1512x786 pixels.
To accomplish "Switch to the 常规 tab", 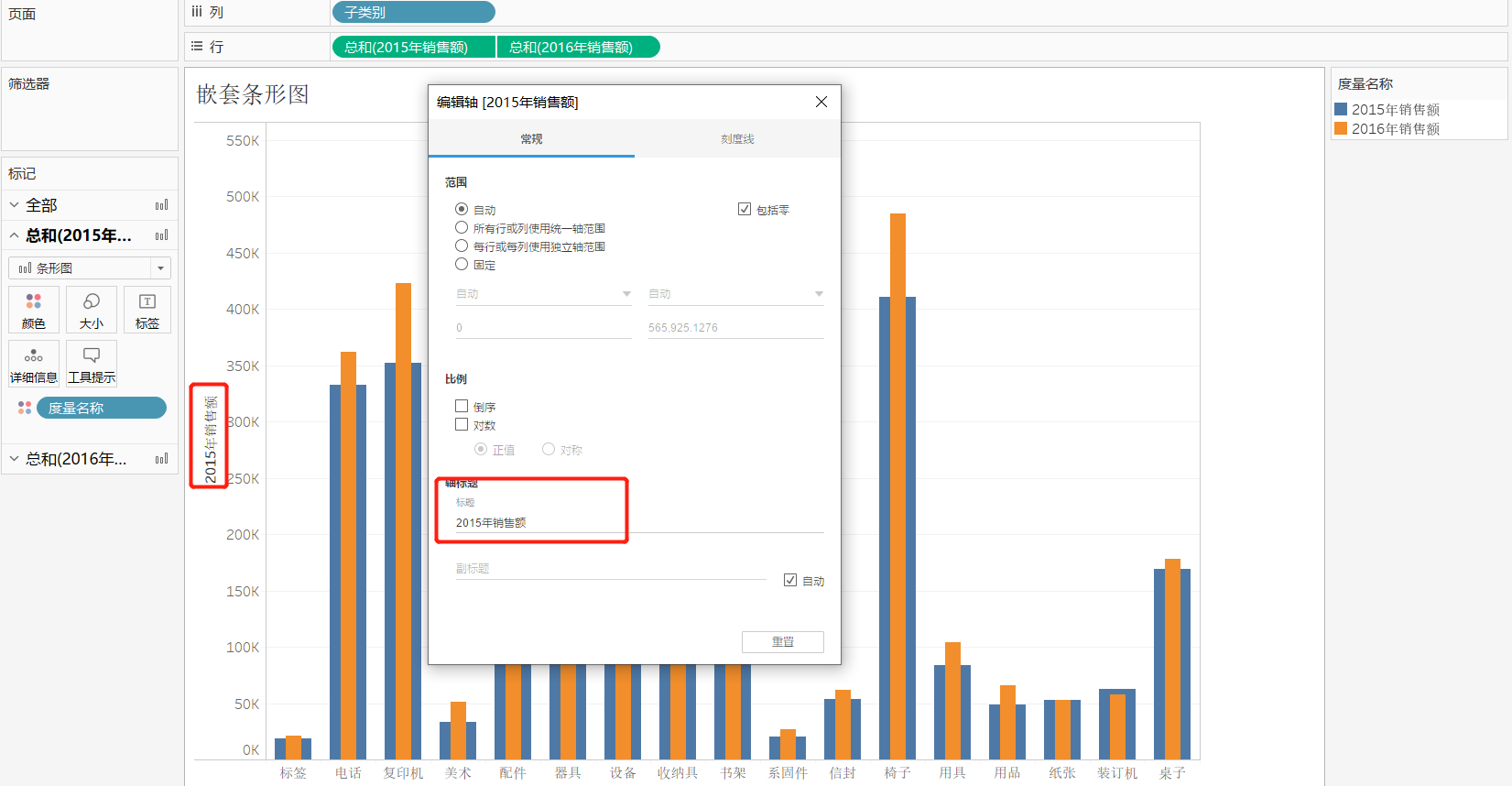I will (x=531, y=139).
